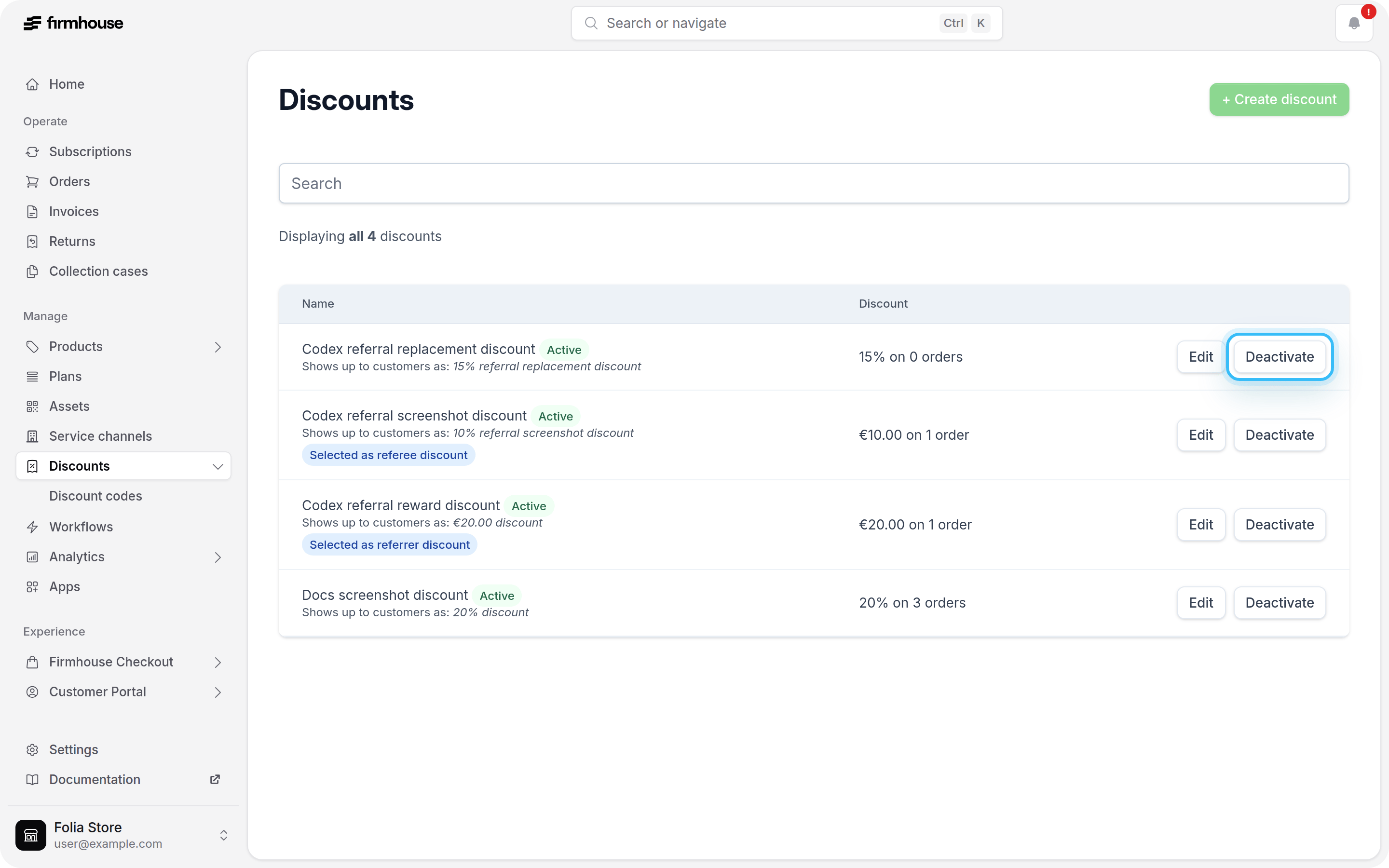This screenshot has height=868, width=1389.
Task: Click the Create discount button
Action: (1279, 99)
